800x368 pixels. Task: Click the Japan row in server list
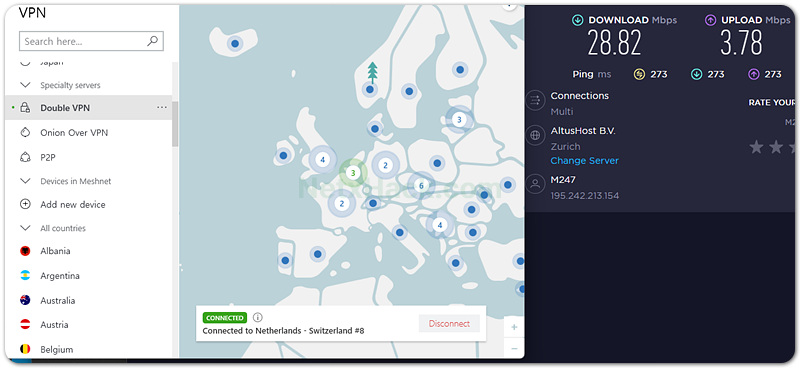click(88, 63)
